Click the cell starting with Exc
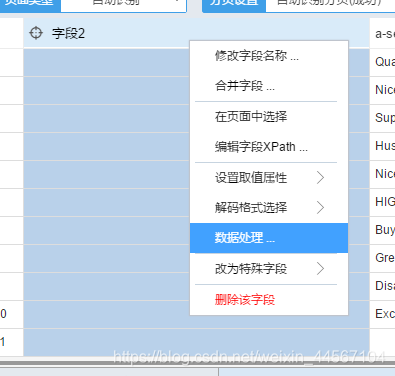 pyautogui.click(x=382, y=314)
